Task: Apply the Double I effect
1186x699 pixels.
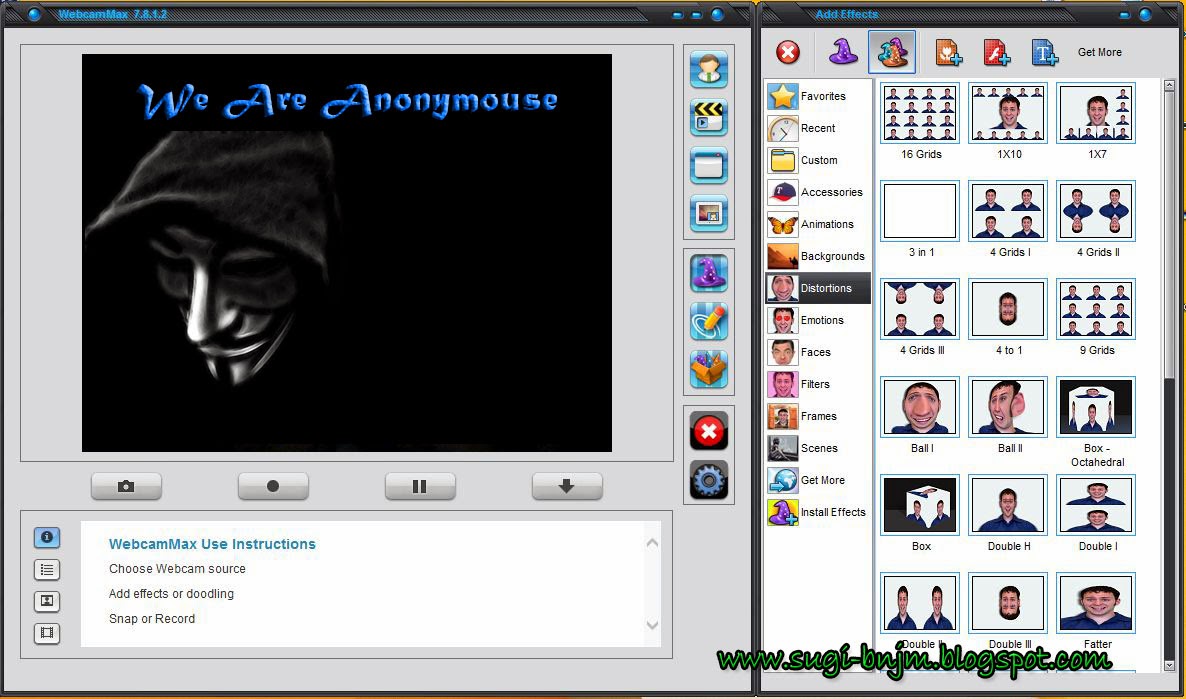Action: pyautogui.click(x=1096, y=505)
